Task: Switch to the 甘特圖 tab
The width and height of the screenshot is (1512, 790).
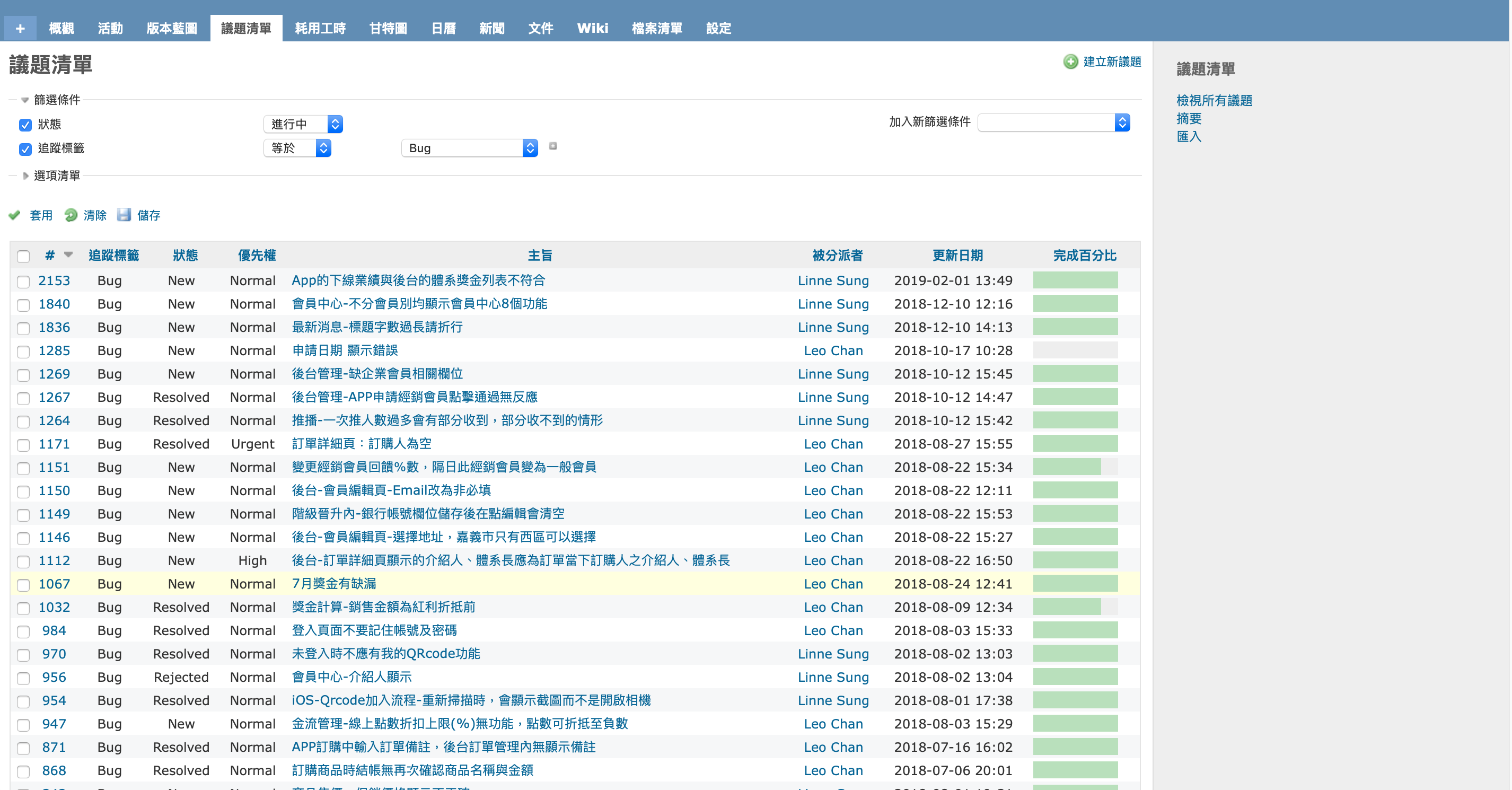Action: (388, 28)
